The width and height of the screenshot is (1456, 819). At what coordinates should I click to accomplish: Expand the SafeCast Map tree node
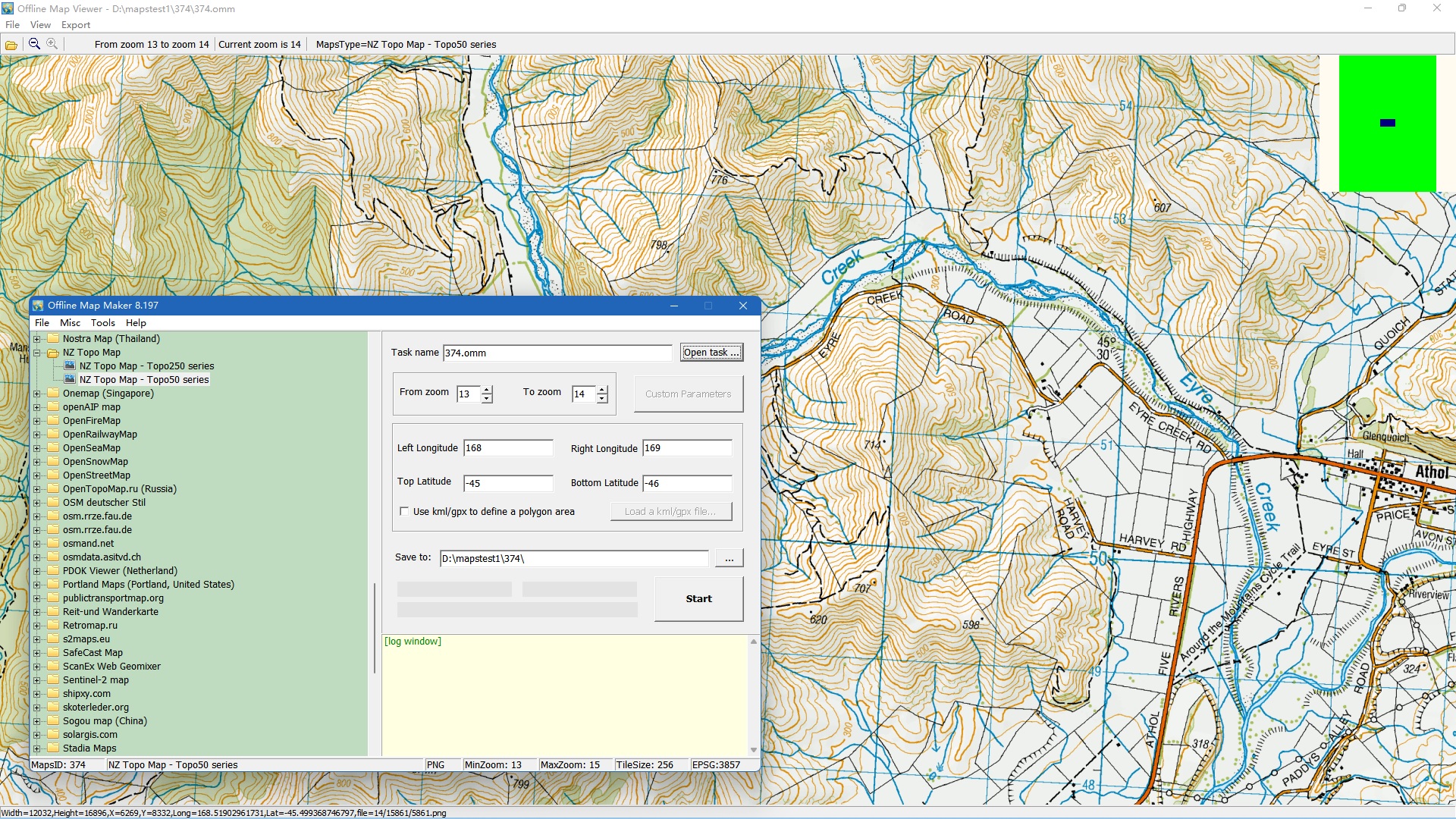tap(36, 653)
